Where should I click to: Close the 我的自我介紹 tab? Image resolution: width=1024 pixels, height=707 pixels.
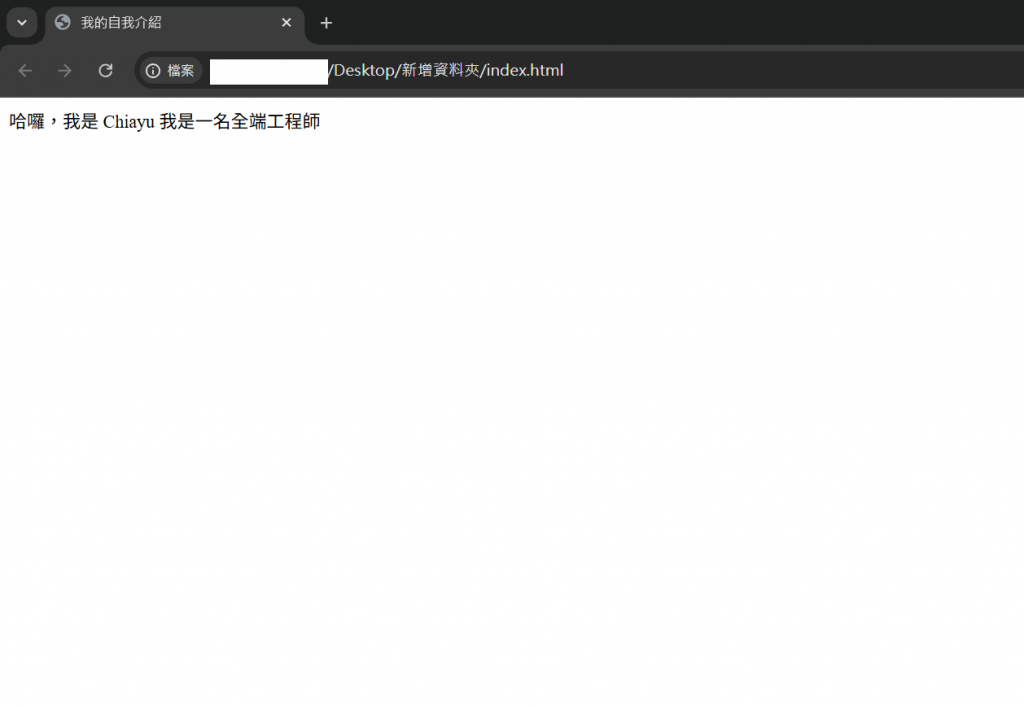point(286,23)
